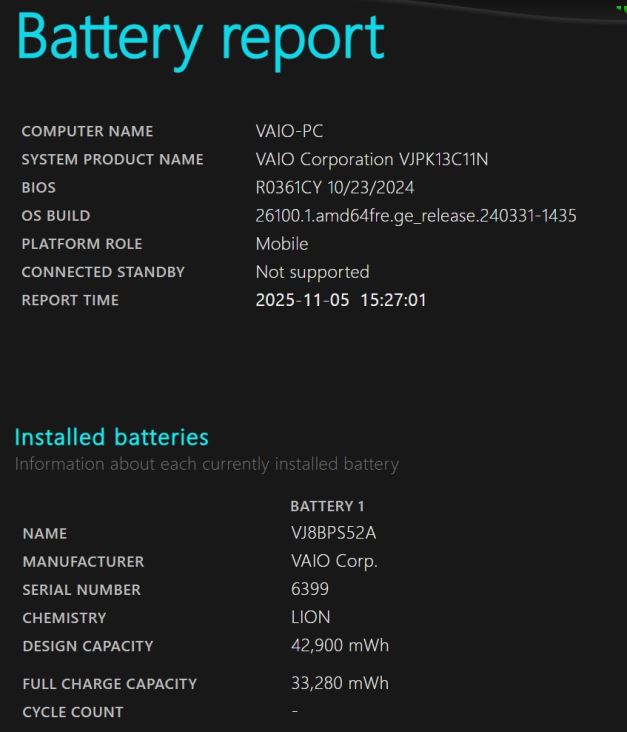The image size is (627, 732).
Task: Click the "BATTERY 1" column header
Action: (x=327, y=506)
